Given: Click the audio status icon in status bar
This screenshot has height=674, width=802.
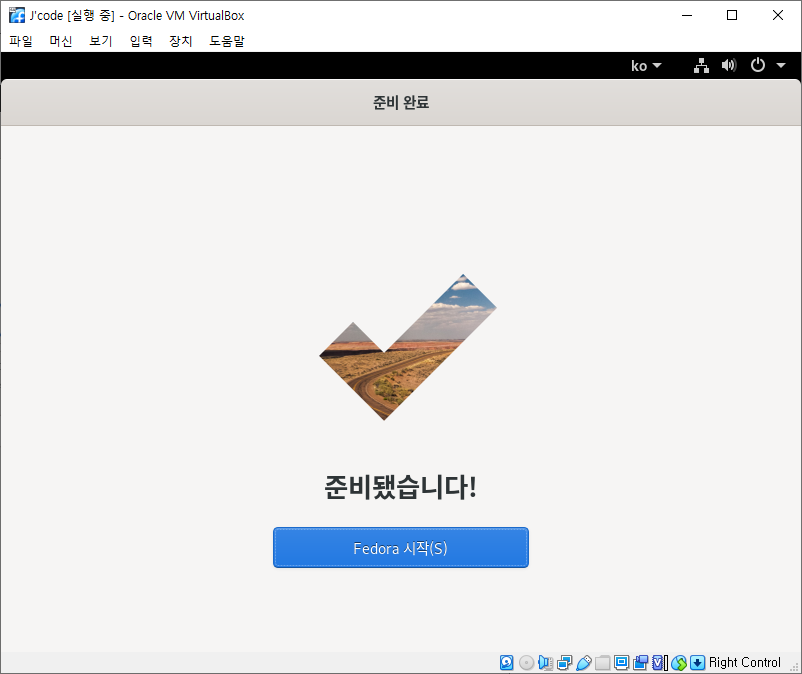Looking at the screenshot, I should coord(545,663).
